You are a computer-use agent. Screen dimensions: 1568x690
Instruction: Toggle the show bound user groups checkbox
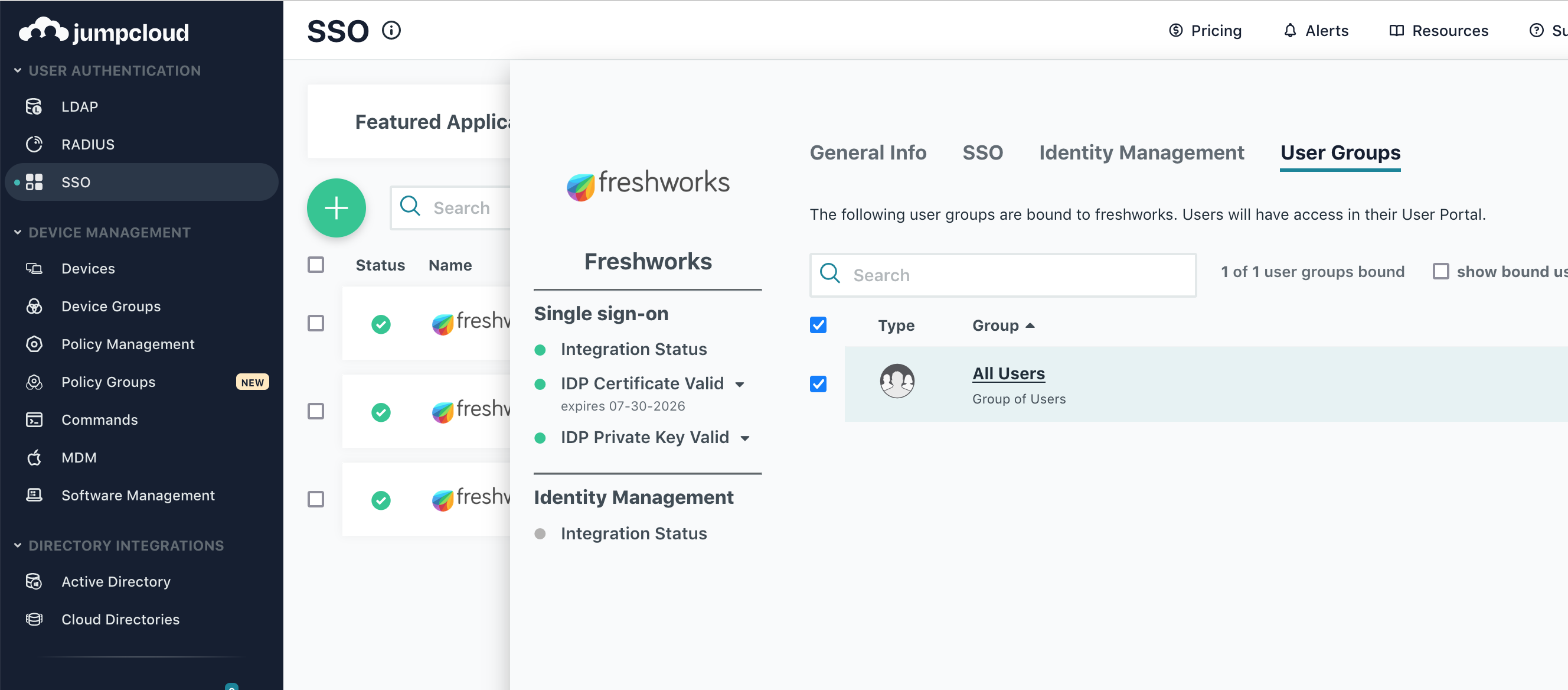pyautogui.click(x=1440, y=272)
